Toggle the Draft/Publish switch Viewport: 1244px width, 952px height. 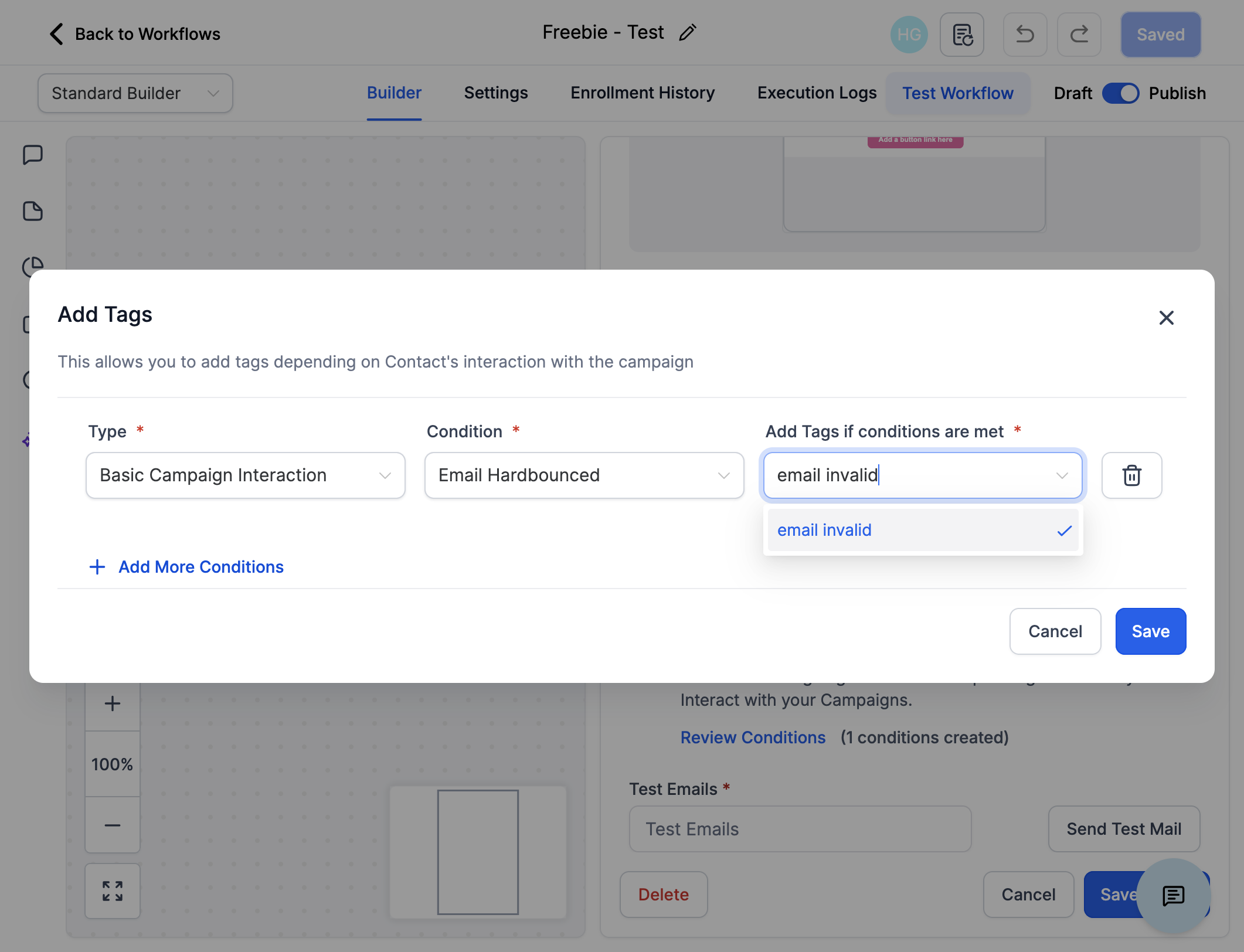click(1120, 93)
